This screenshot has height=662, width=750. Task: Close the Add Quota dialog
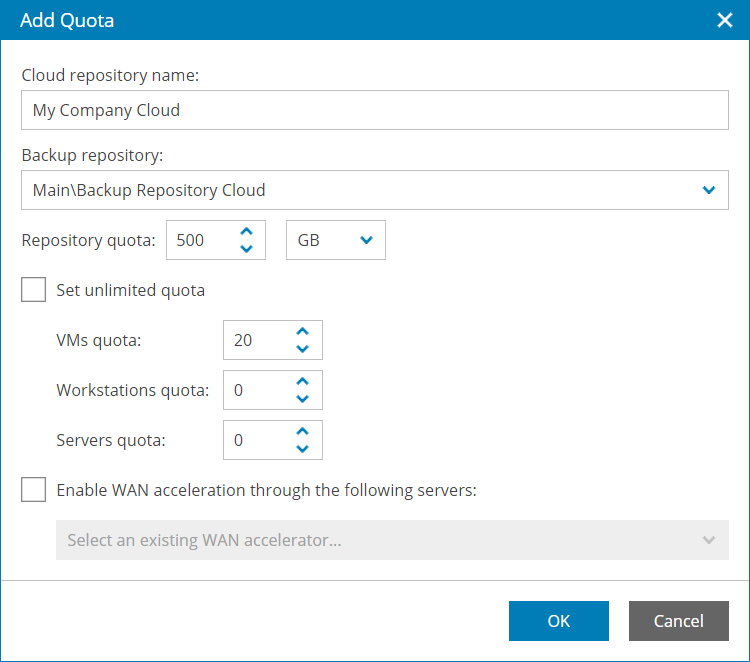725,20
